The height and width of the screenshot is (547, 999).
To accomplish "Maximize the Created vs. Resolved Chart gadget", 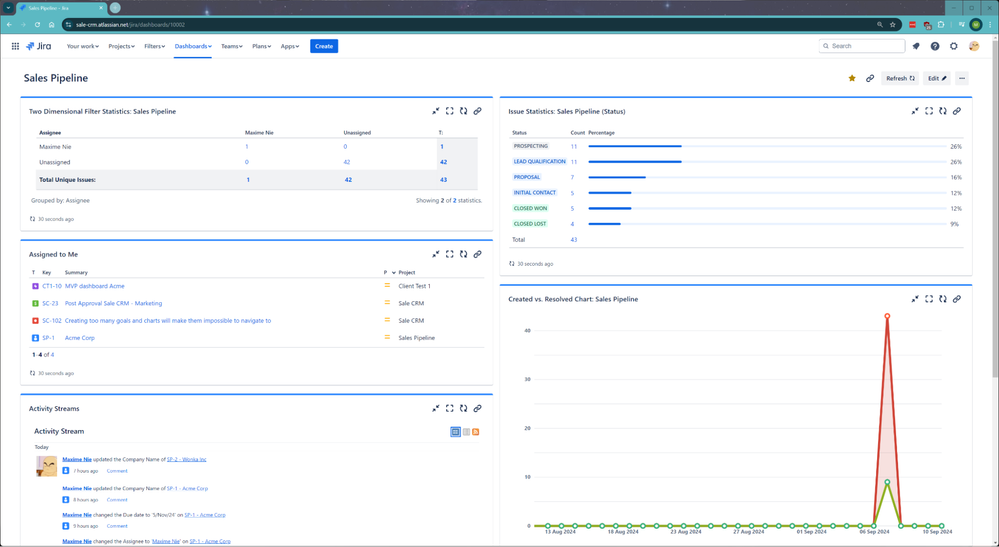I will pyautogui.click(x=929, y=299).
